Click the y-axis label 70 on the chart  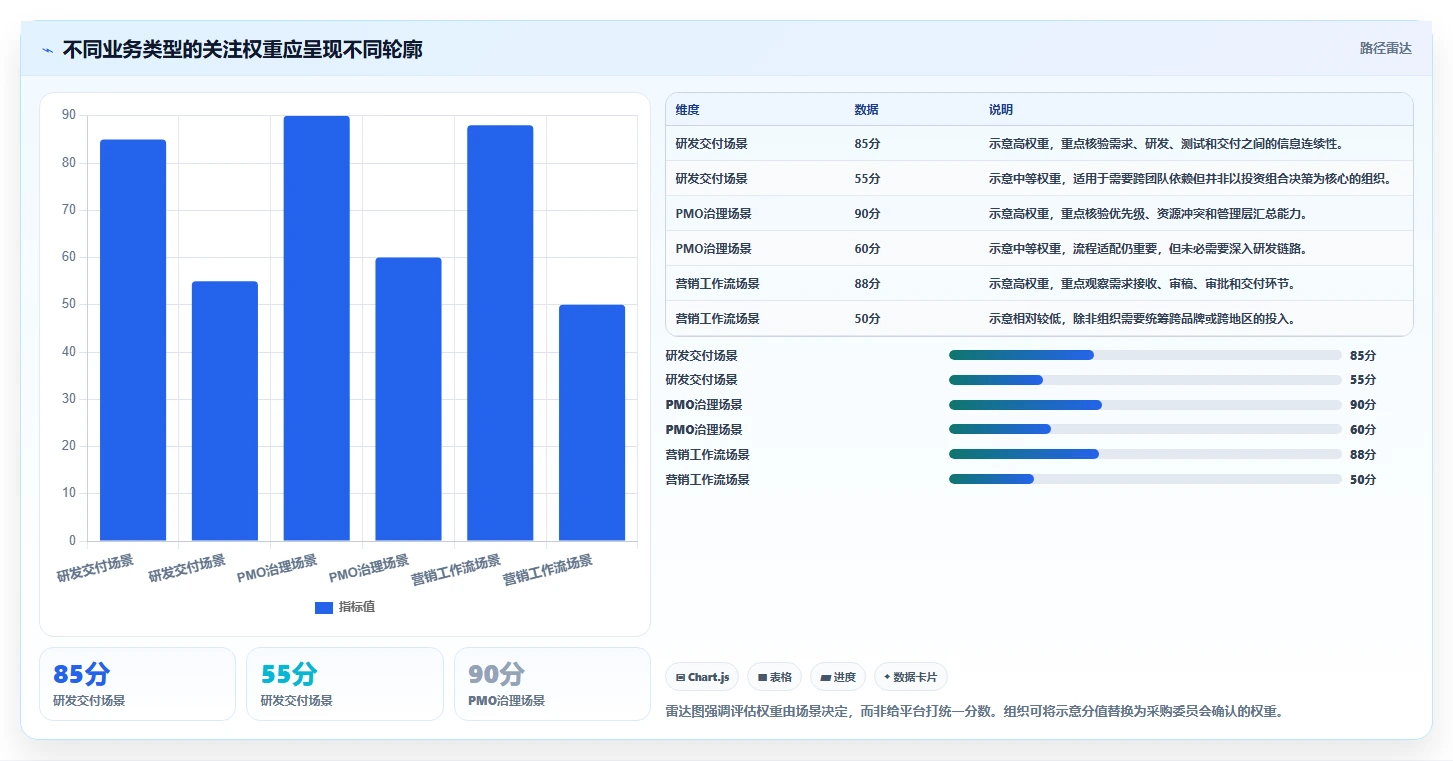pos(69,210)
